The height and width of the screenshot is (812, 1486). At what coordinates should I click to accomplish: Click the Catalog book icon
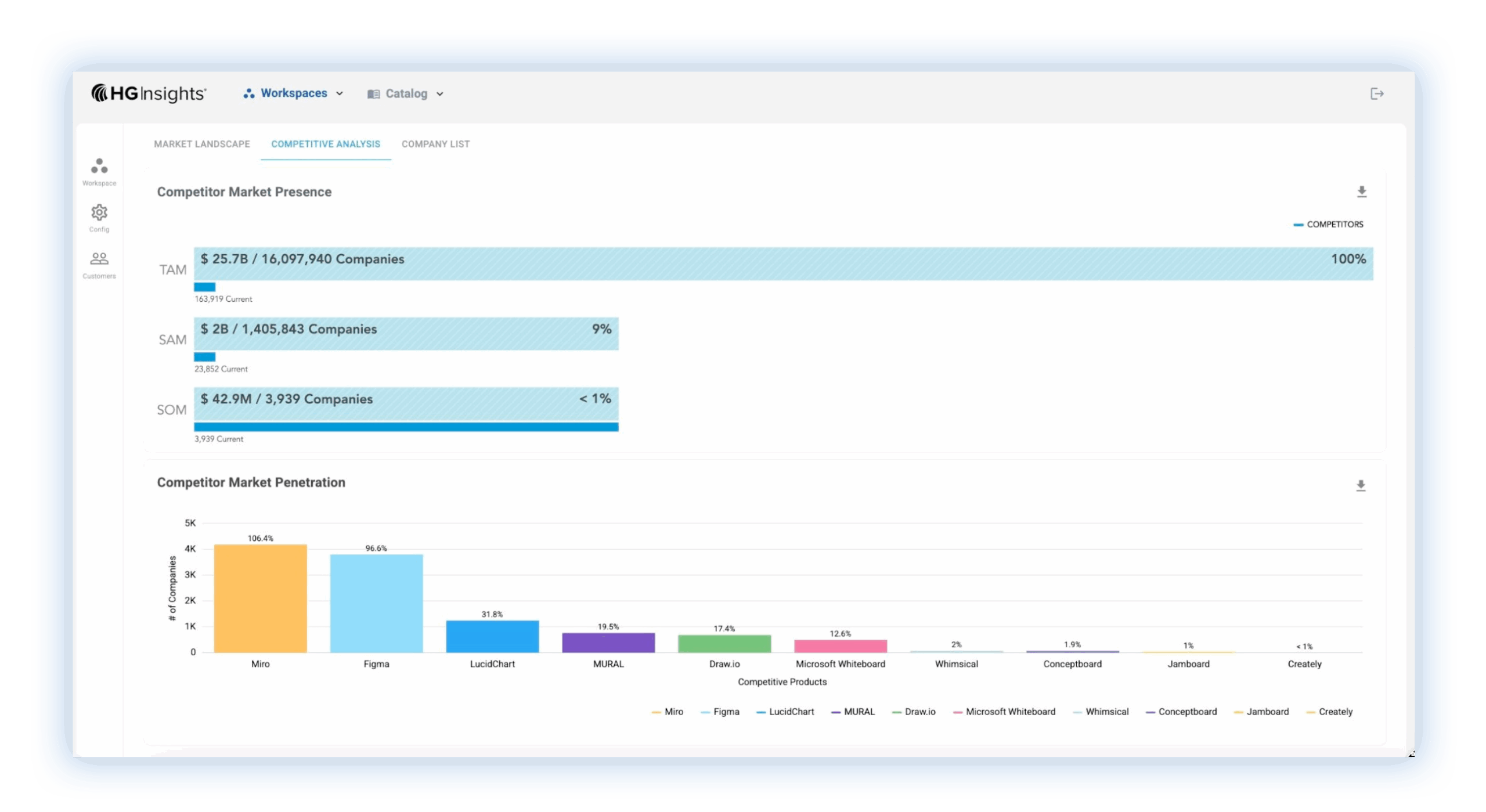[373, 94]
